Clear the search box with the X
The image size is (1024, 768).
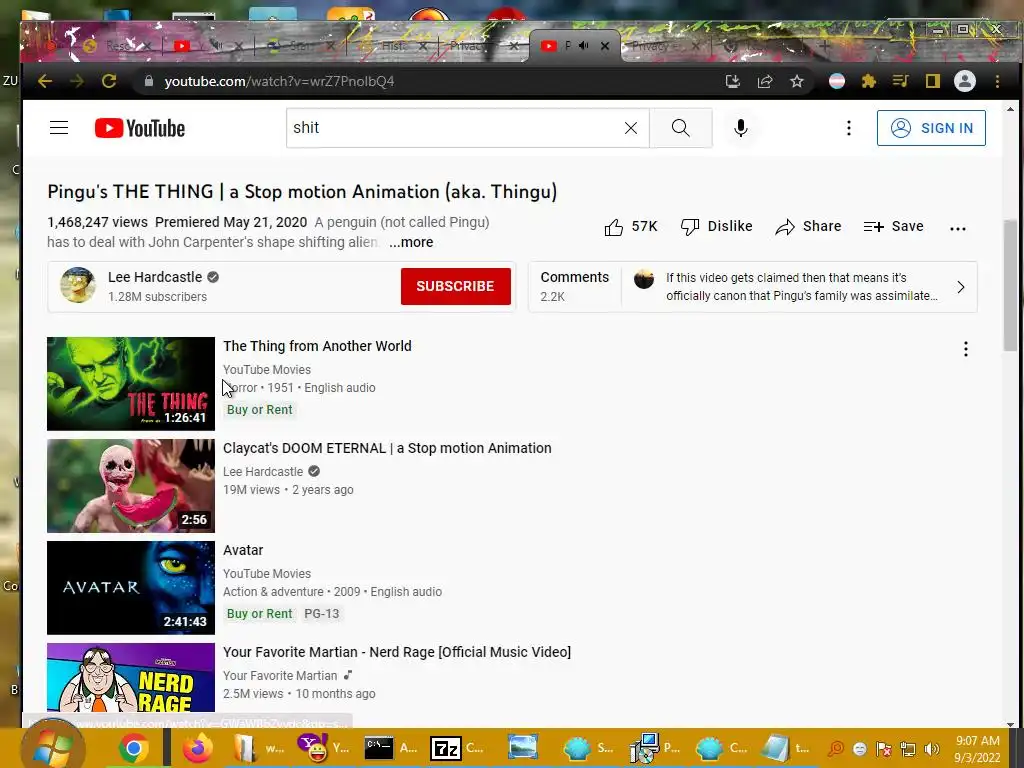click(x=631, y=128)
